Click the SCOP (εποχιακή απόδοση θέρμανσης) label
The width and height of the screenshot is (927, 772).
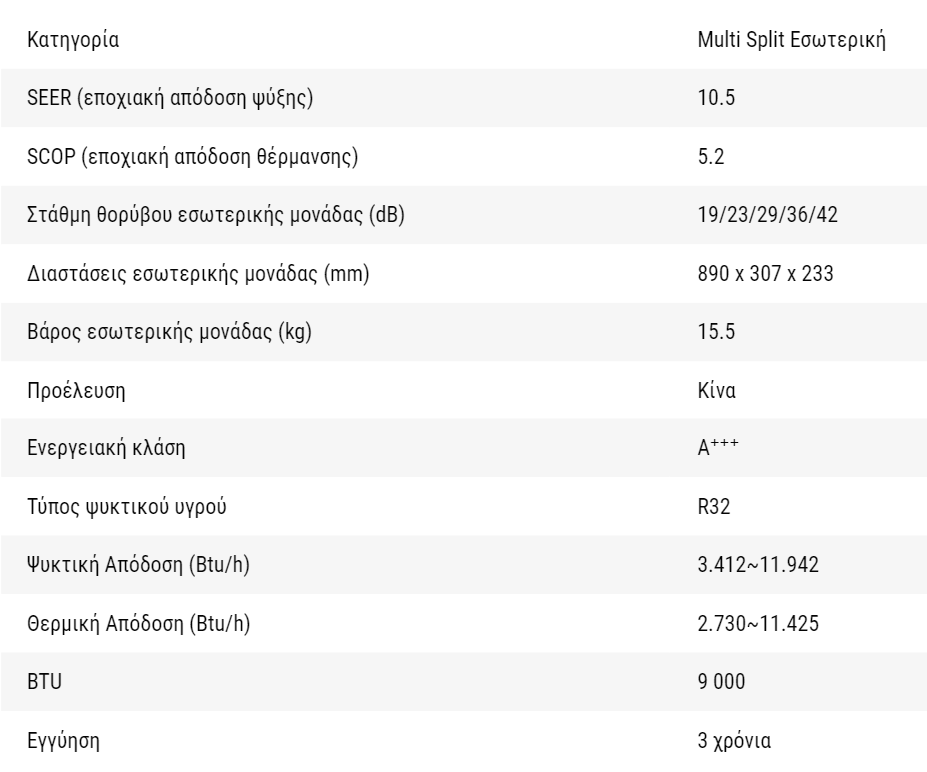193,157
